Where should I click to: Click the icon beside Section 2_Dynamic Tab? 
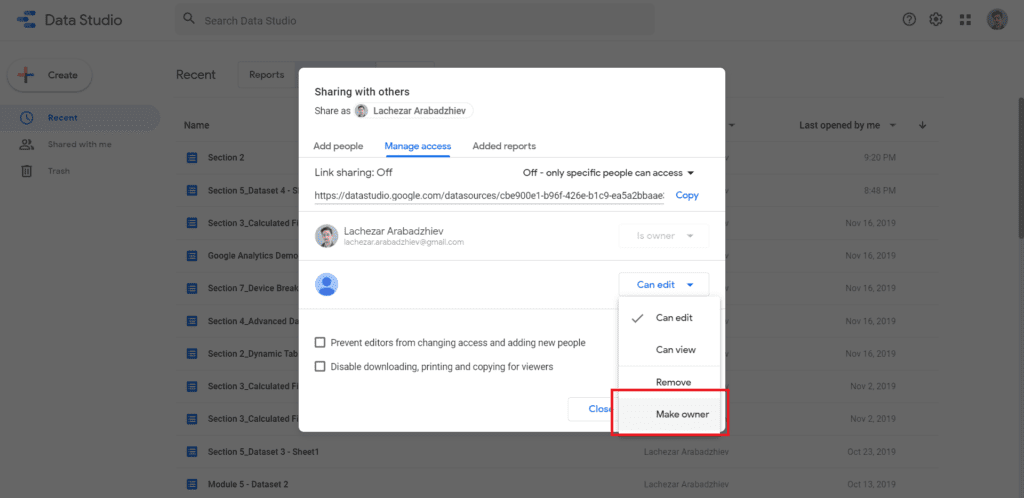tap(191, 353)
